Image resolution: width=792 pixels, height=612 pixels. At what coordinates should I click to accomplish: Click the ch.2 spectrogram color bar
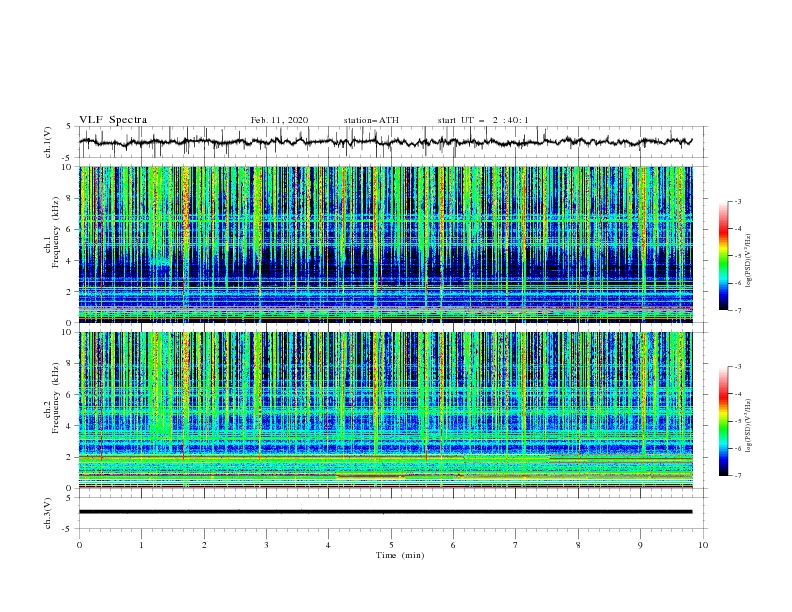point(723,421)
